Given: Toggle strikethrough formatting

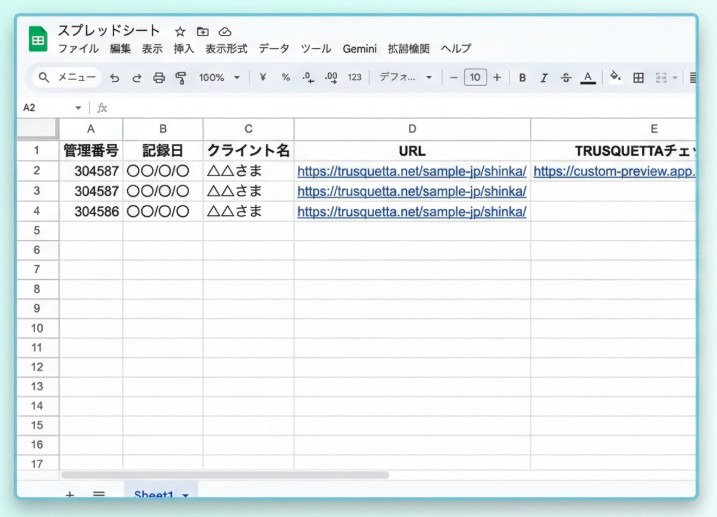Looking at the screenshot, I should pos(566,78).
